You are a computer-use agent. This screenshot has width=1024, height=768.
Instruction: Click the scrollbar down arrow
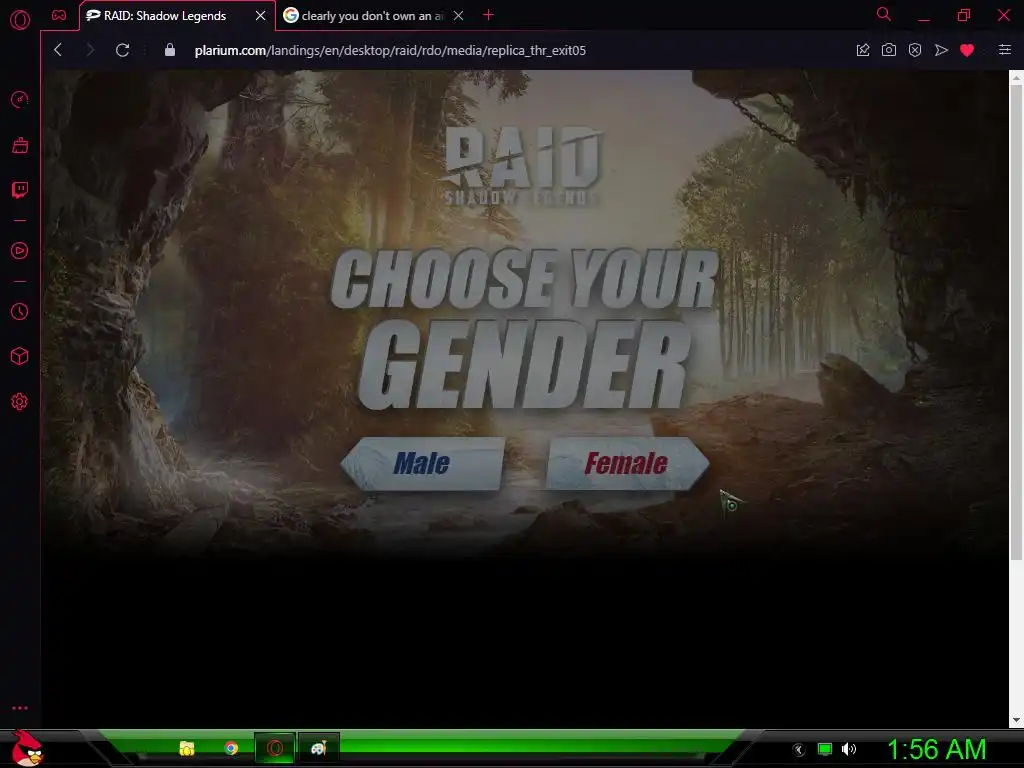(x=1016, y=720)
